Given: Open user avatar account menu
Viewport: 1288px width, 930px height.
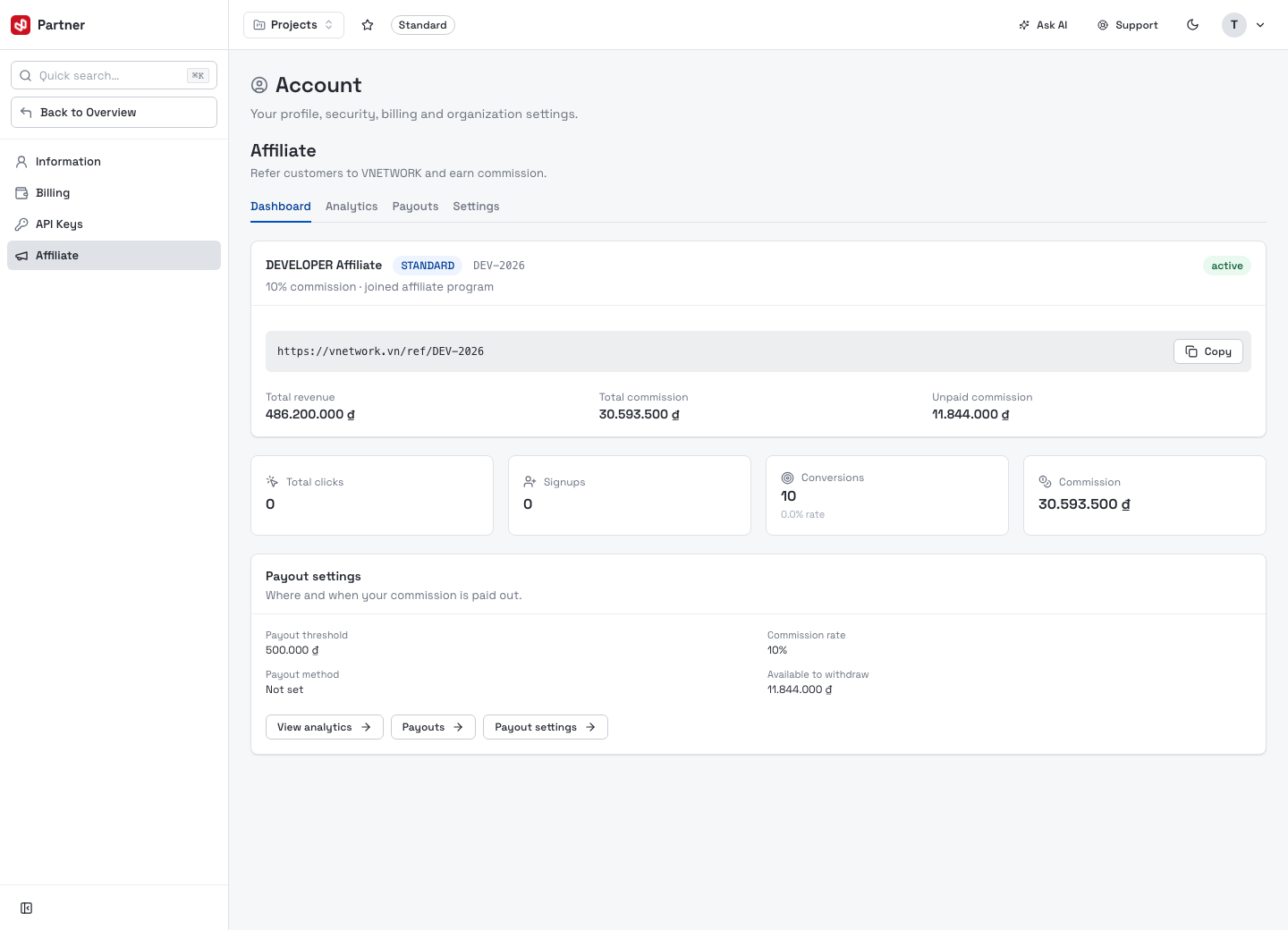Looking at the screenshot, I should click(1234, 25).
